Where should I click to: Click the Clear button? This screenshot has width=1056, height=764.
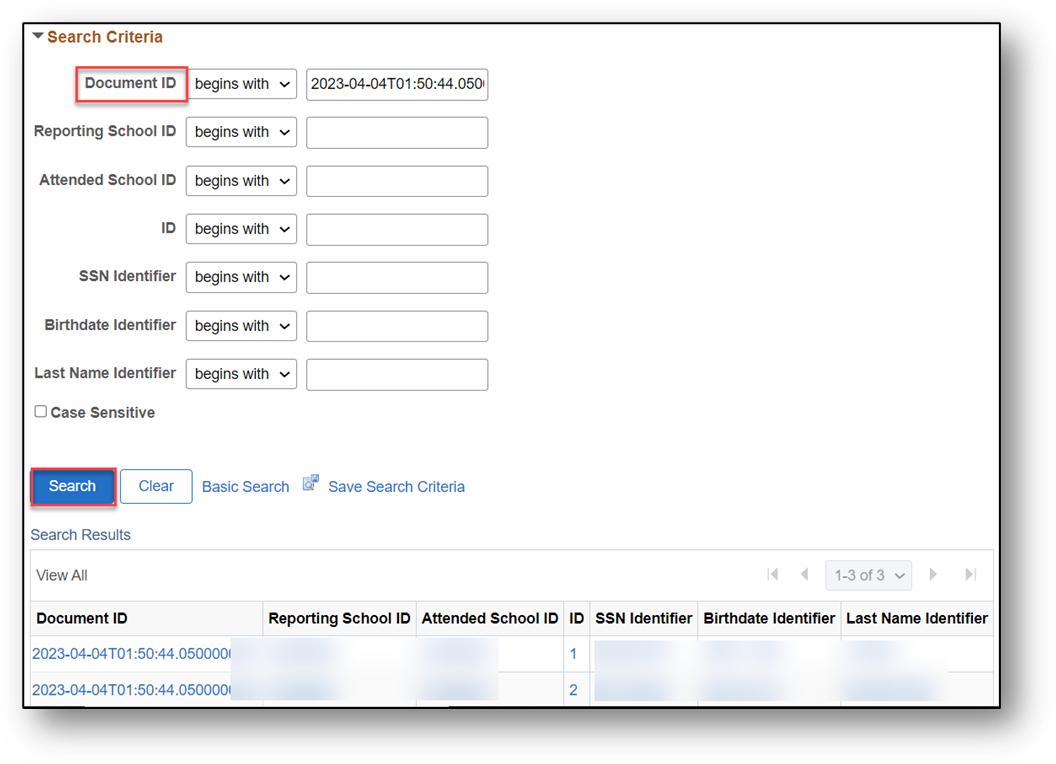156,486
